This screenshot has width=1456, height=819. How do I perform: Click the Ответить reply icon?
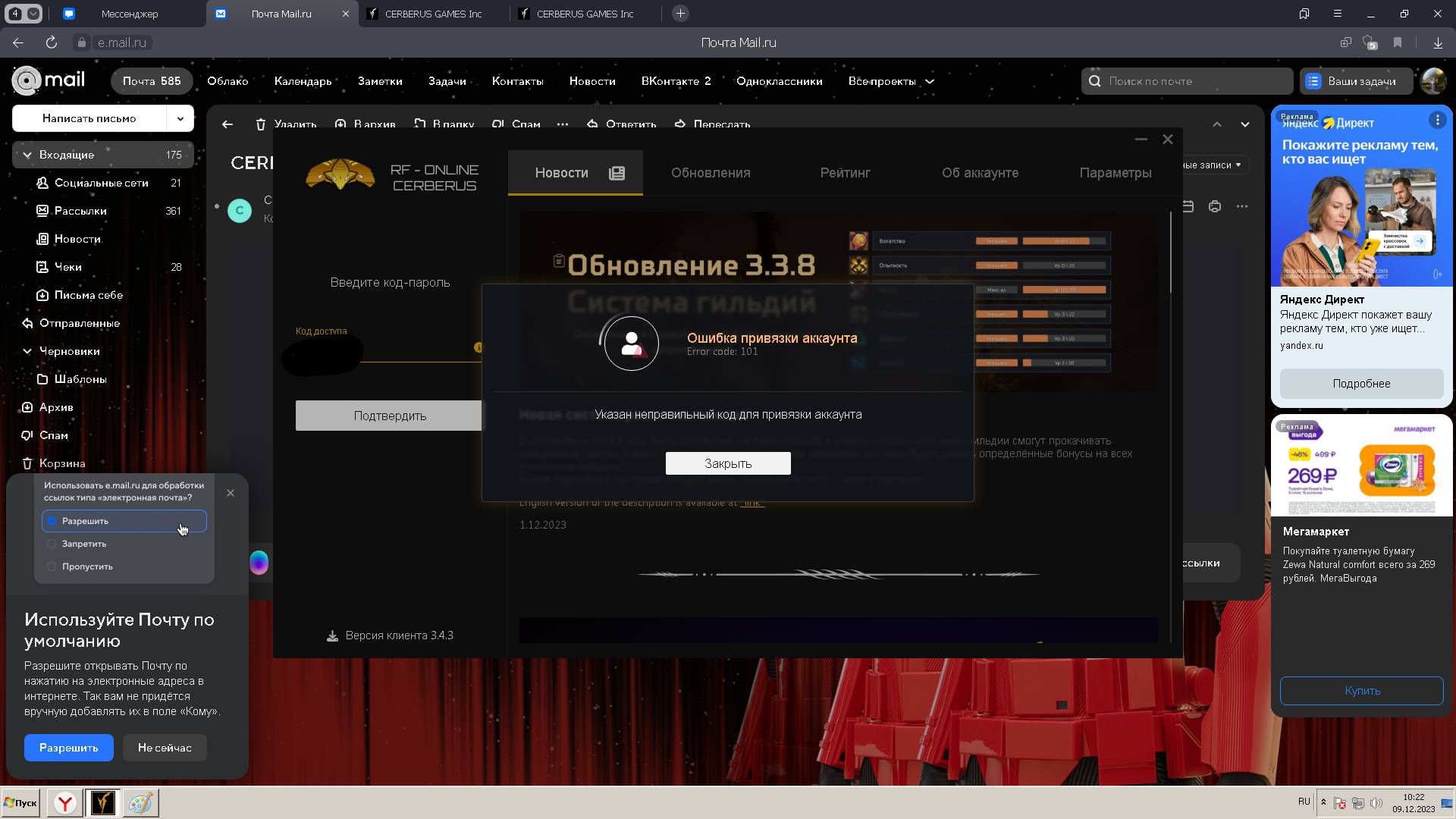(x=592, y=124)
